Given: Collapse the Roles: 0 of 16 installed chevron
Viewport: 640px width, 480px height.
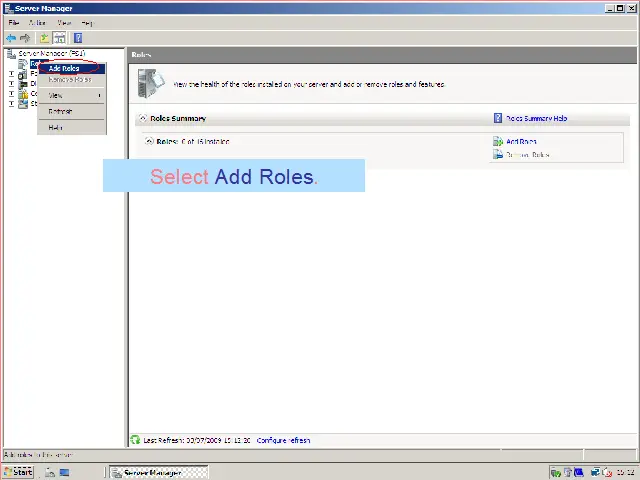Looking at the screenshot, I should tap(149, 141).
